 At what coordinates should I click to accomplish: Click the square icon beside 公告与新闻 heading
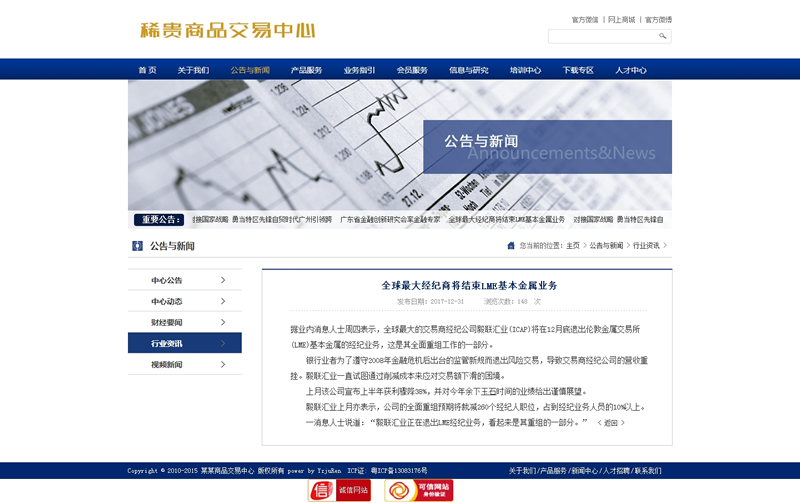pos(137,246)
